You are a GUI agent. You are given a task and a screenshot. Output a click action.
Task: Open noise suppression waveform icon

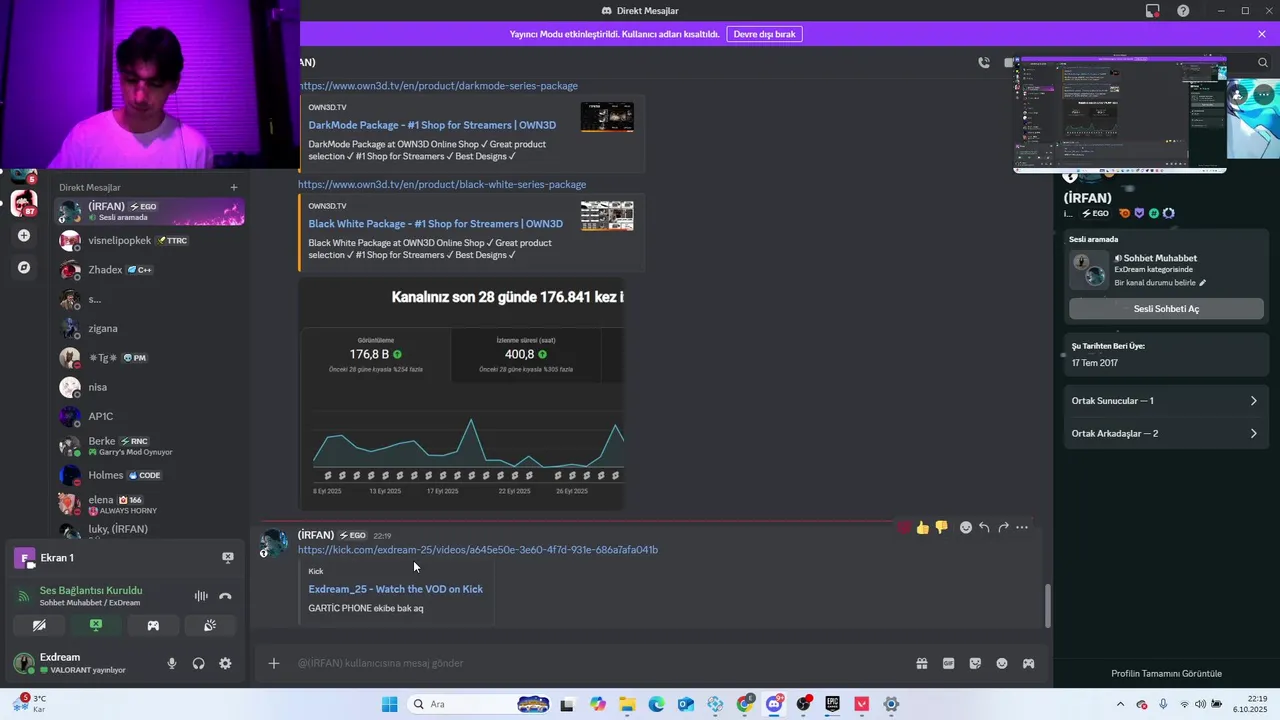click(x=201, y=596)
